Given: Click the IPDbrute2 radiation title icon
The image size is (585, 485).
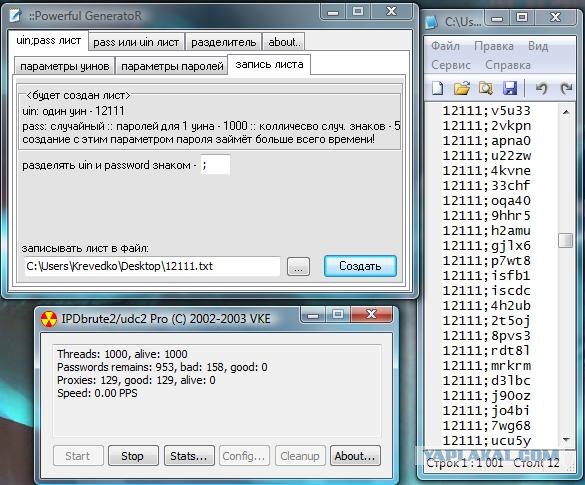Looking at the screenshot, I should point(49,319).
